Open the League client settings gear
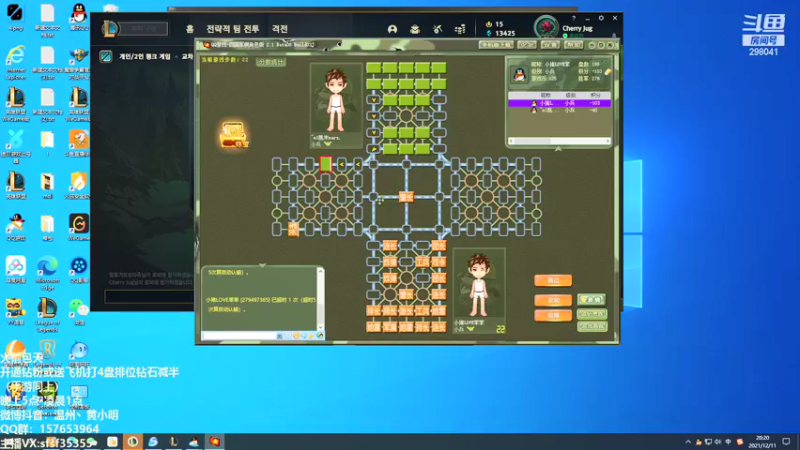This screenshot has width=800, height=450. pyautogui.click(x=601, y=18)
